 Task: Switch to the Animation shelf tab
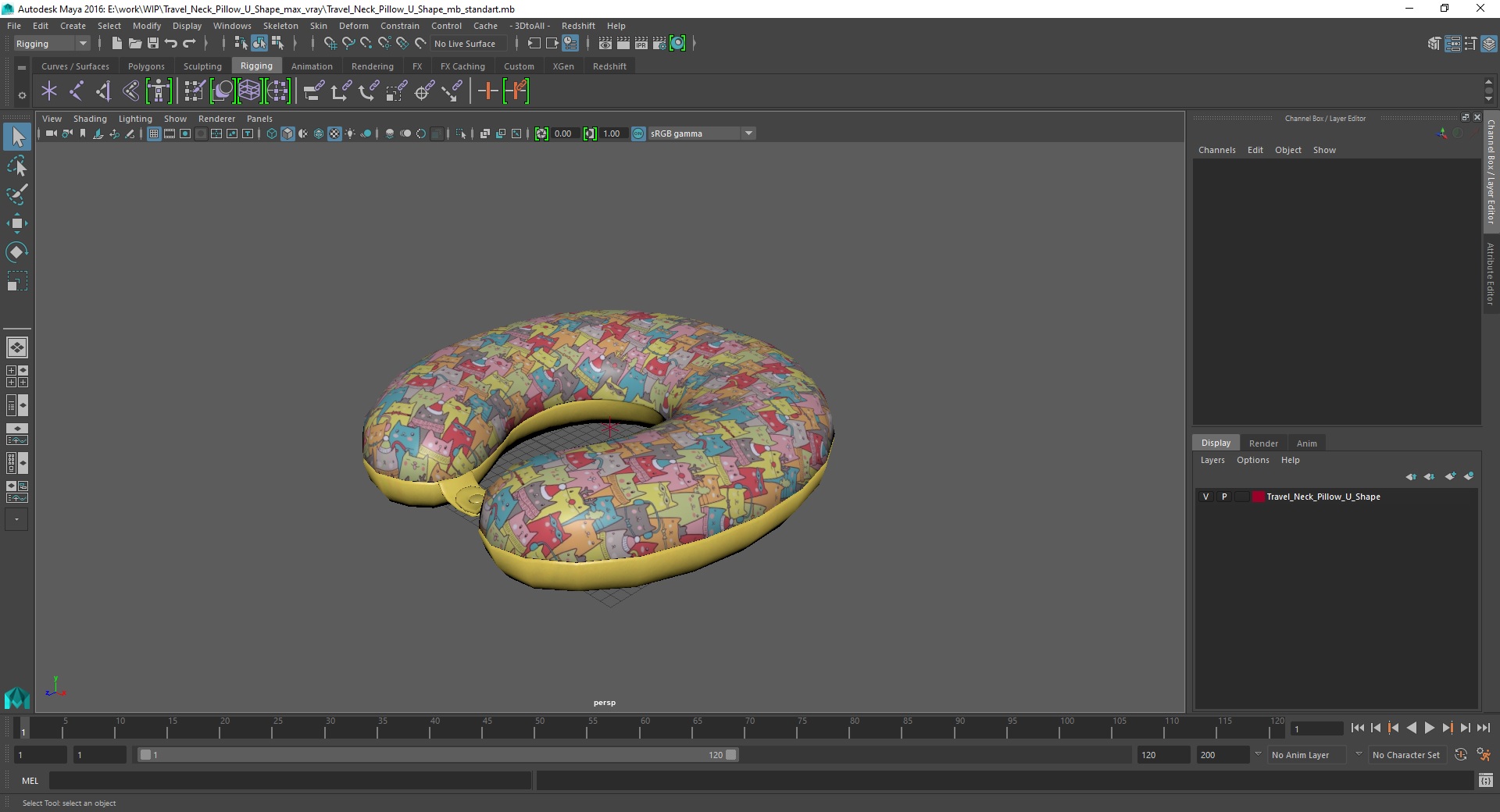tap(312, 66)
